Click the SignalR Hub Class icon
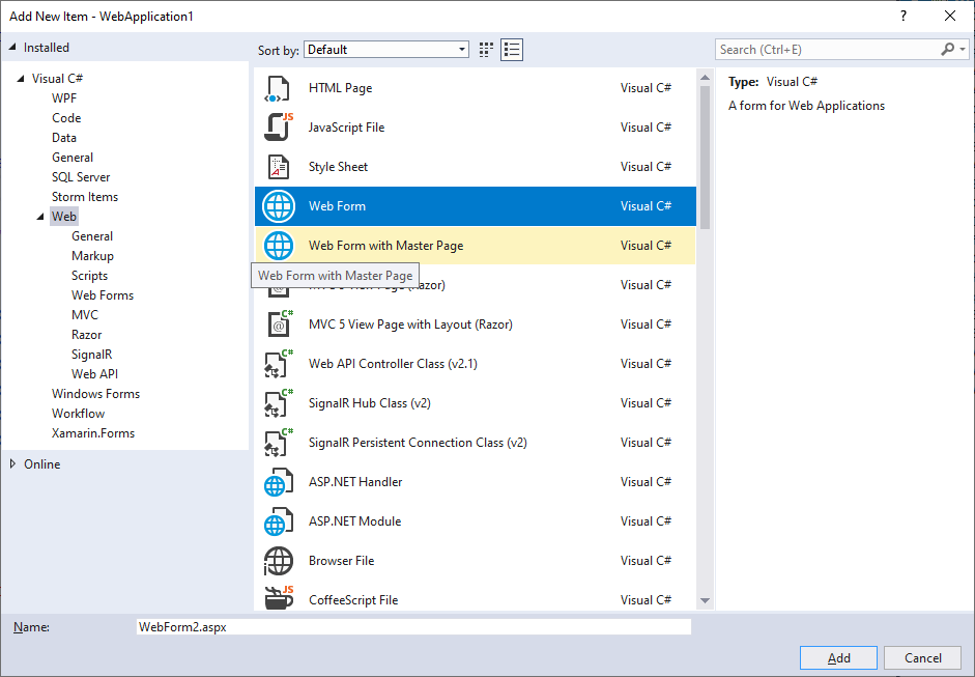This screenshot has height=677, width=975. (277, 402)
